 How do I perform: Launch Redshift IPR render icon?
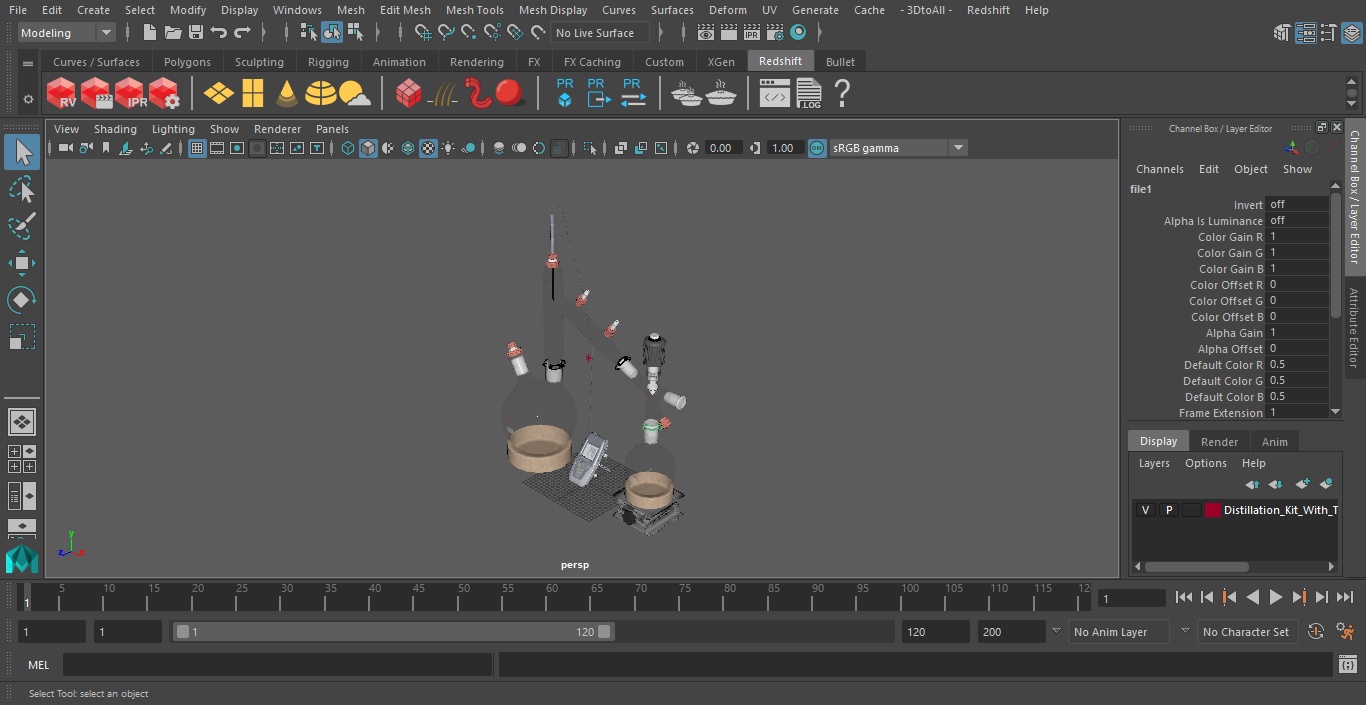coord(130,94)
